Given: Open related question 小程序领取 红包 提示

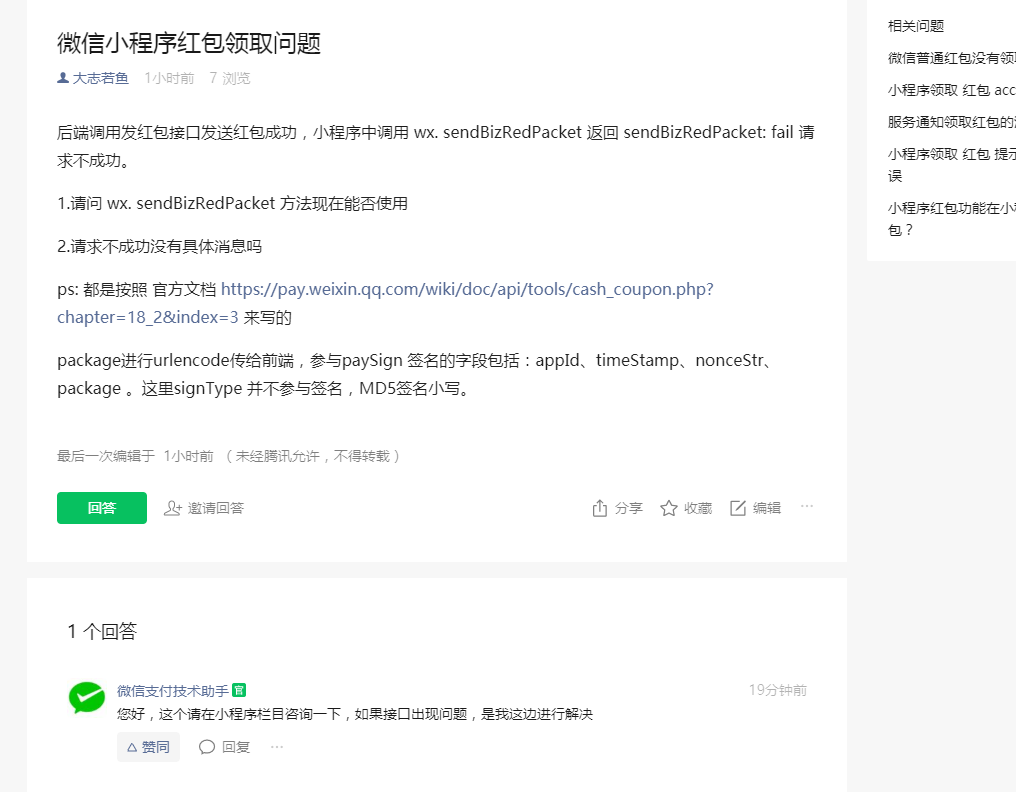Looking at the screenshot, I should (951, 165).
